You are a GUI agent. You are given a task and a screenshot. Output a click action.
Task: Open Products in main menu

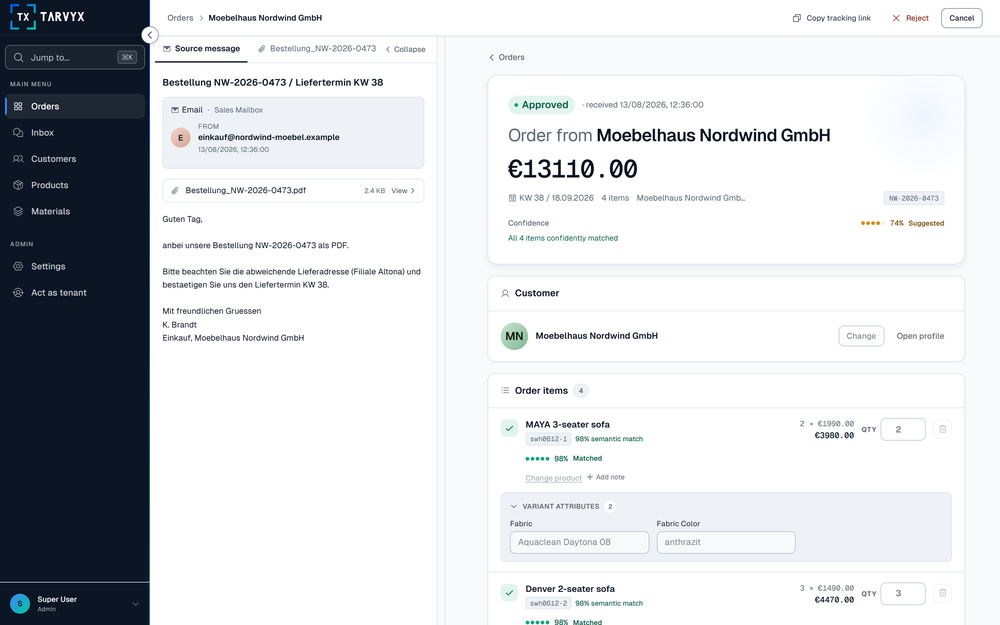click(75, 185)
